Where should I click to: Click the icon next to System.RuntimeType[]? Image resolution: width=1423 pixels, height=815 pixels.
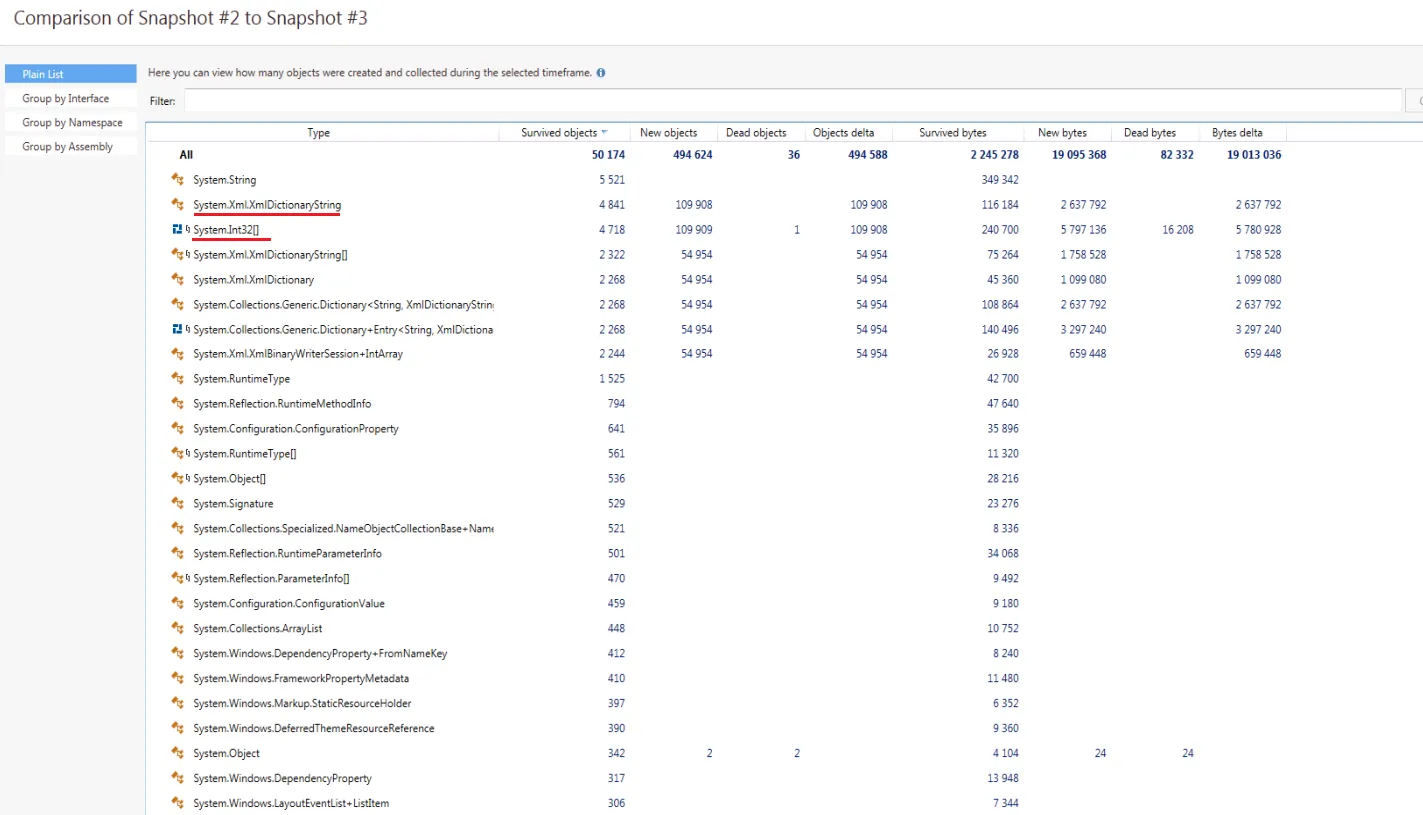point(178,454)
